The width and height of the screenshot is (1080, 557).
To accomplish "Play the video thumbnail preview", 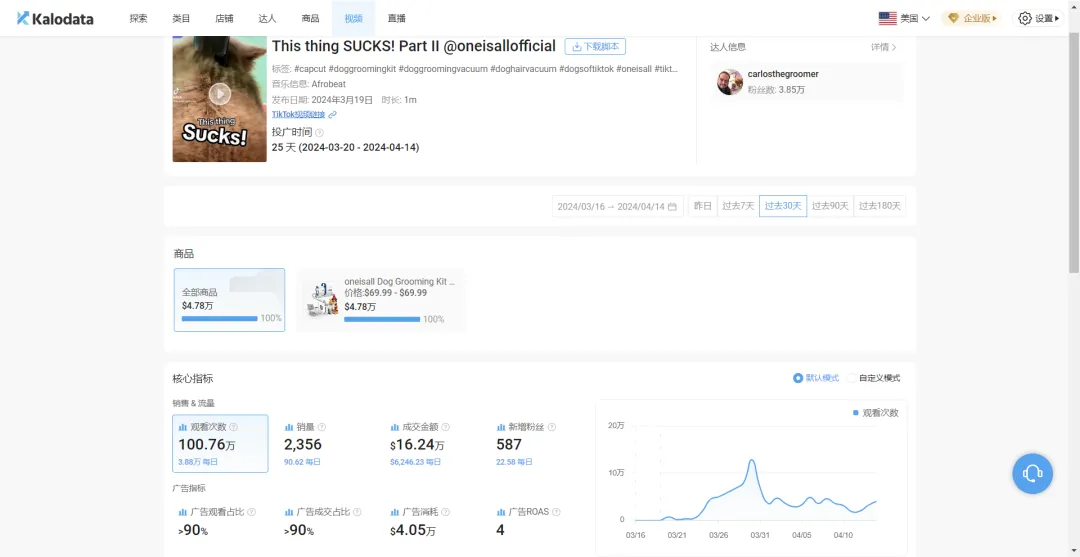I will tap(219, 94).
